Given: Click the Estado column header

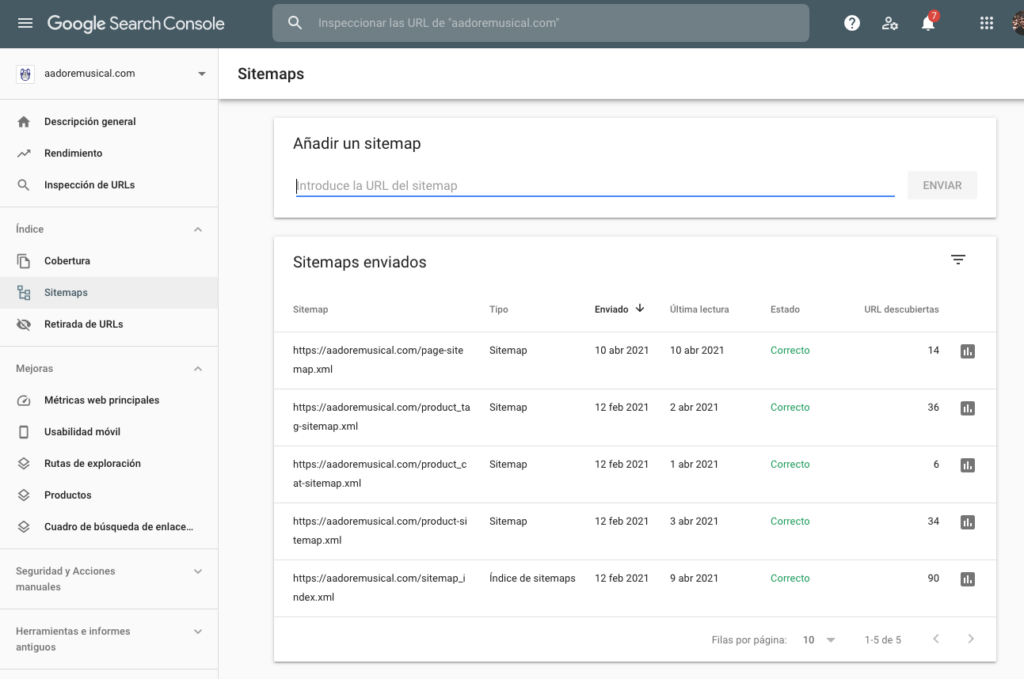Looking at the screenshot, I should (x=784, y=309).
